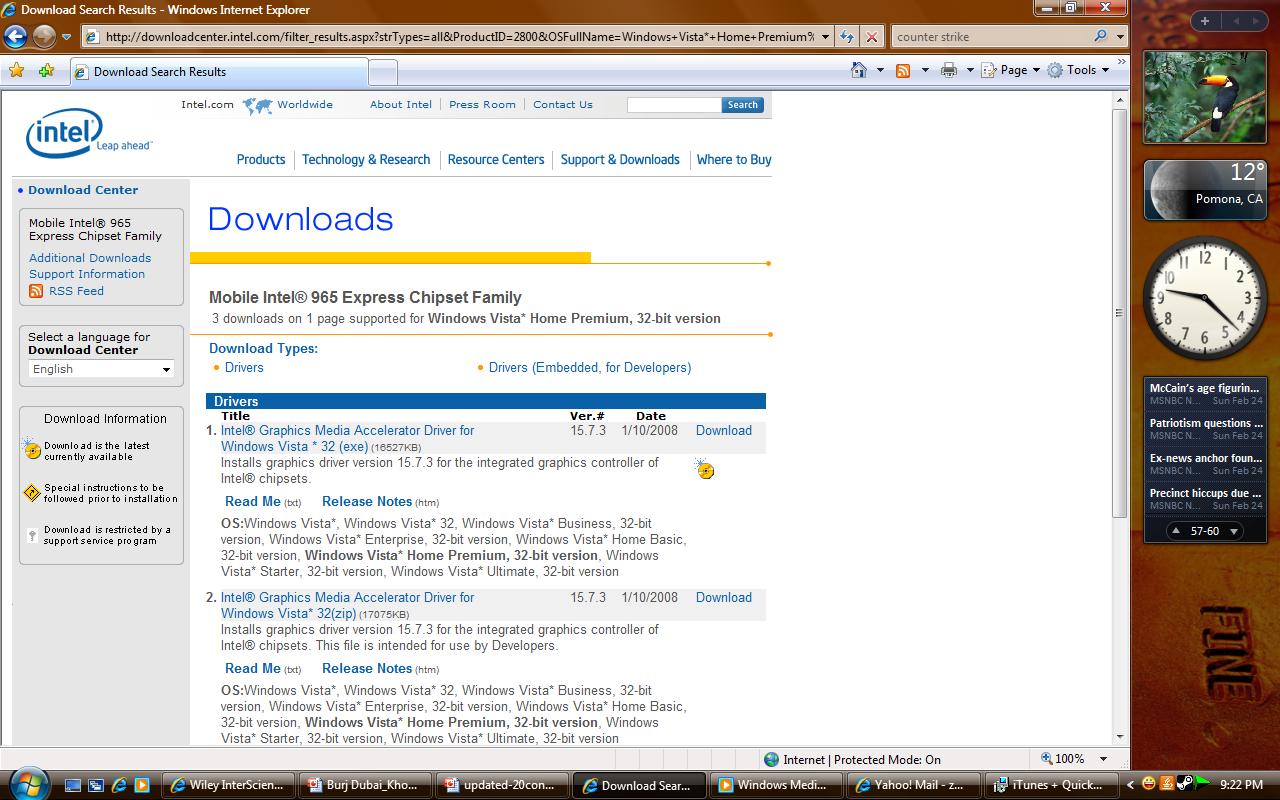1280x800 pixels.
Task: Expand the Feeds dropdown arrow
Action: click(x=925, y=70)
